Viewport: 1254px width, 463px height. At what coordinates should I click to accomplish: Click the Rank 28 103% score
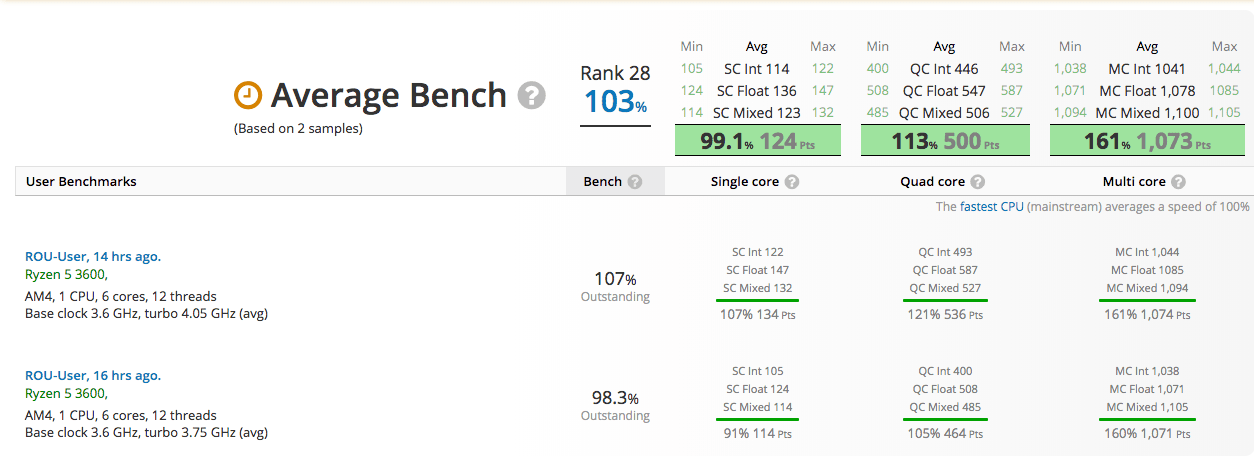[615, 101]
